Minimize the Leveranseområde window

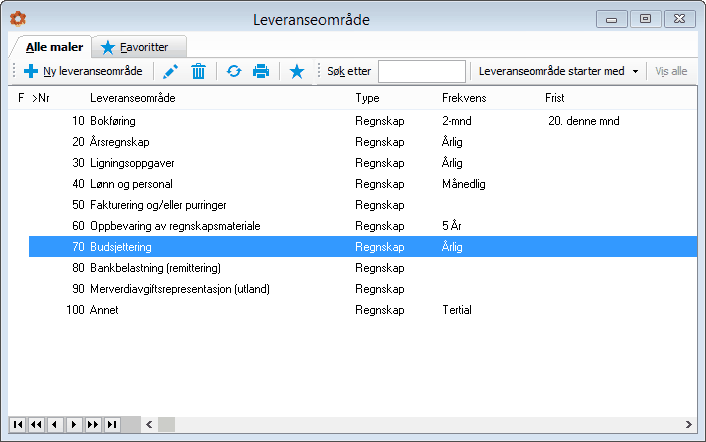611,19
